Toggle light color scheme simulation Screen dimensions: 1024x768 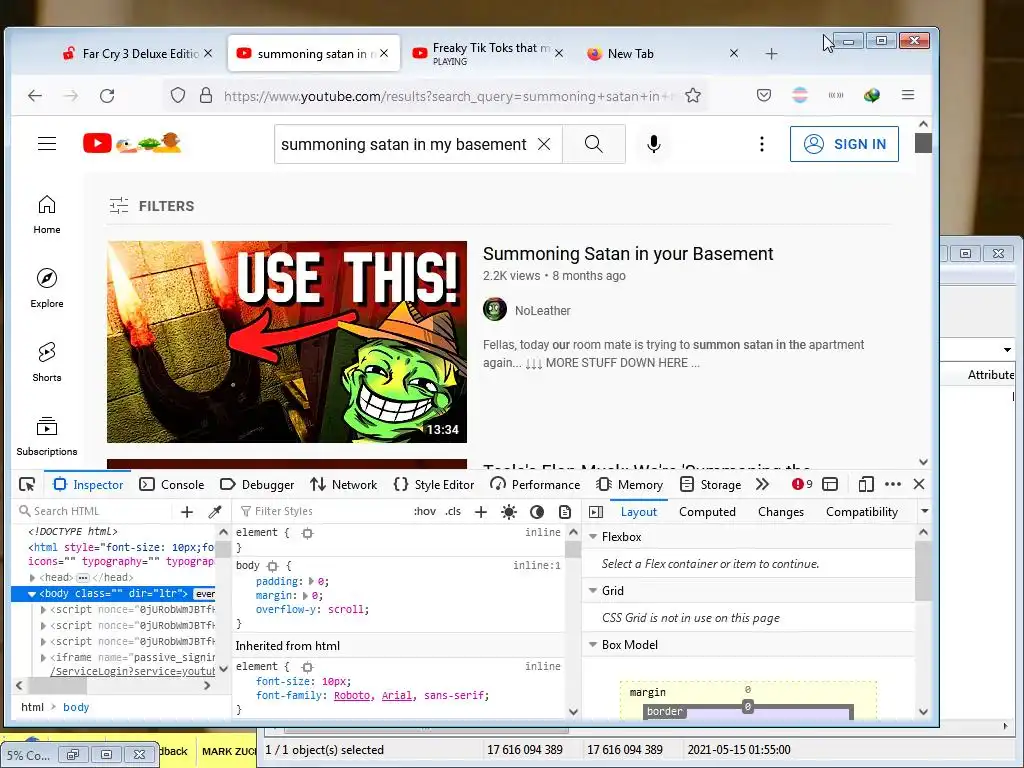[509, 511]
